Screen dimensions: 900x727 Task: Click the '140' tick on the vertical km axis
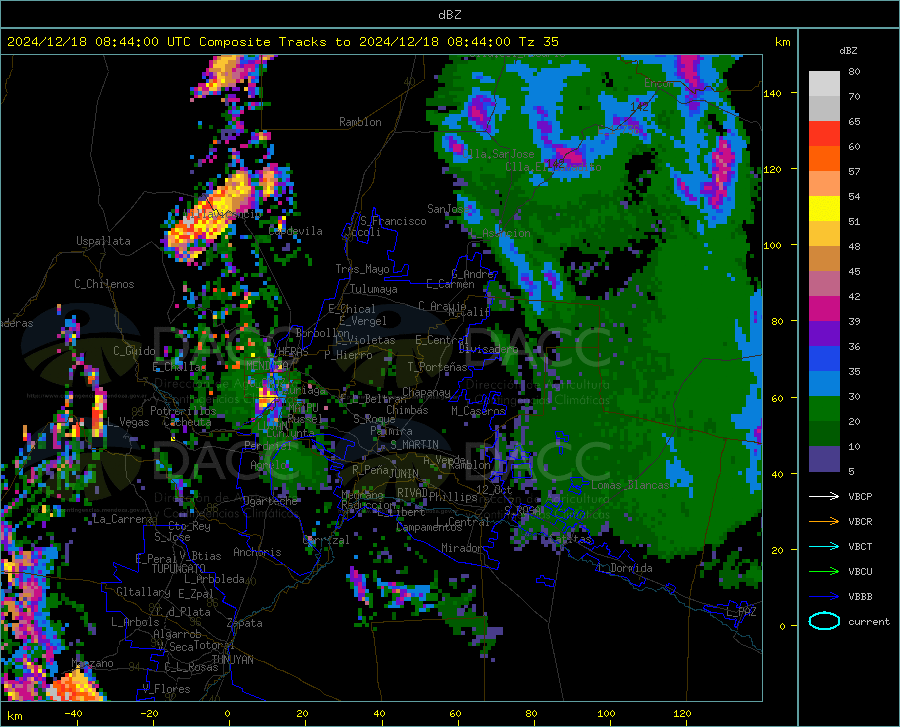772,93
